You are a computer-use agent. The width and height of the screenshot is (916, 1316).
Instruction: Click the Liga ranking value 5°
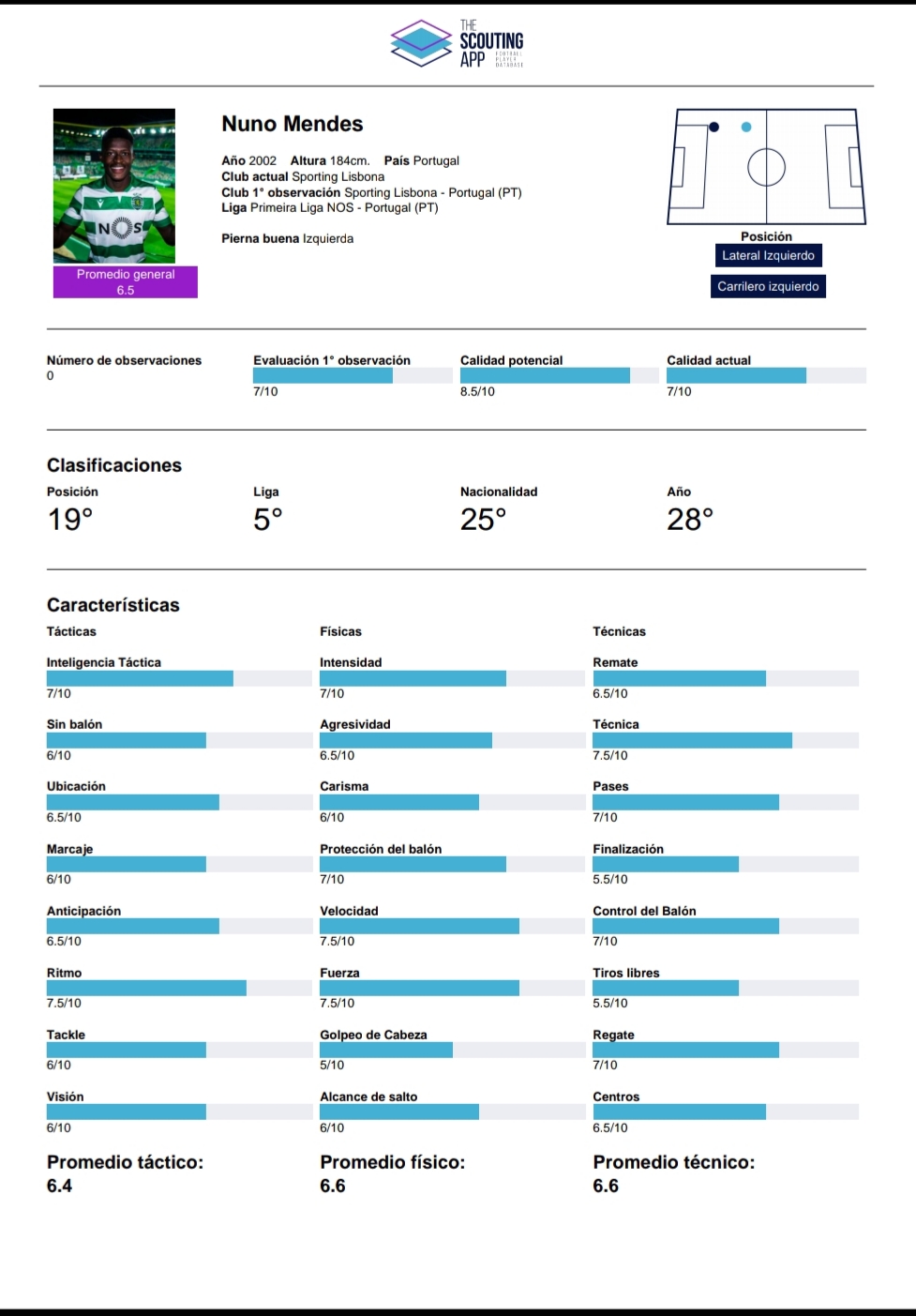click(x=268, y=519)
